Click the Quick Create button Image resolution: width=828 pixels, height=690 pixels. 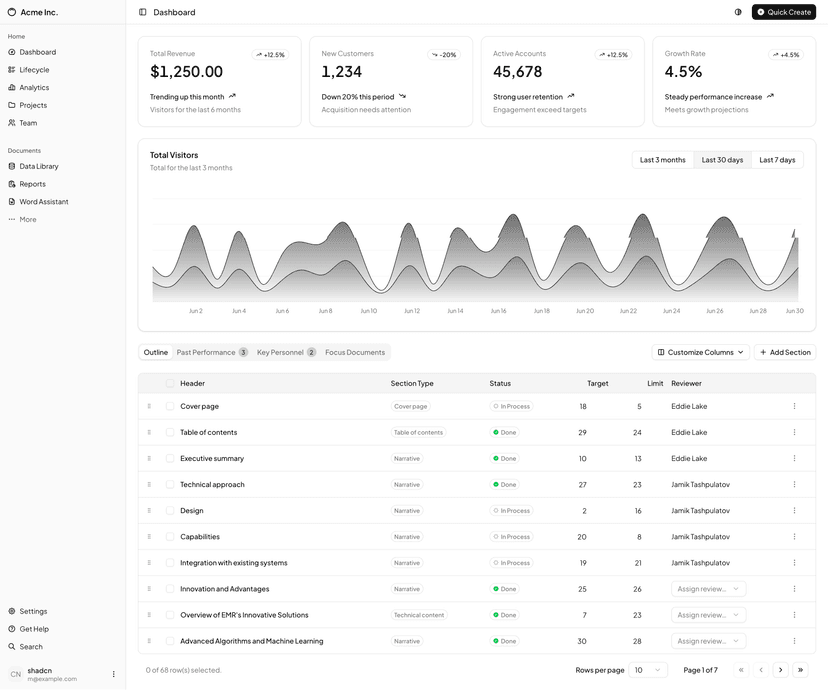pyautogui.click(x=783, y=12)
